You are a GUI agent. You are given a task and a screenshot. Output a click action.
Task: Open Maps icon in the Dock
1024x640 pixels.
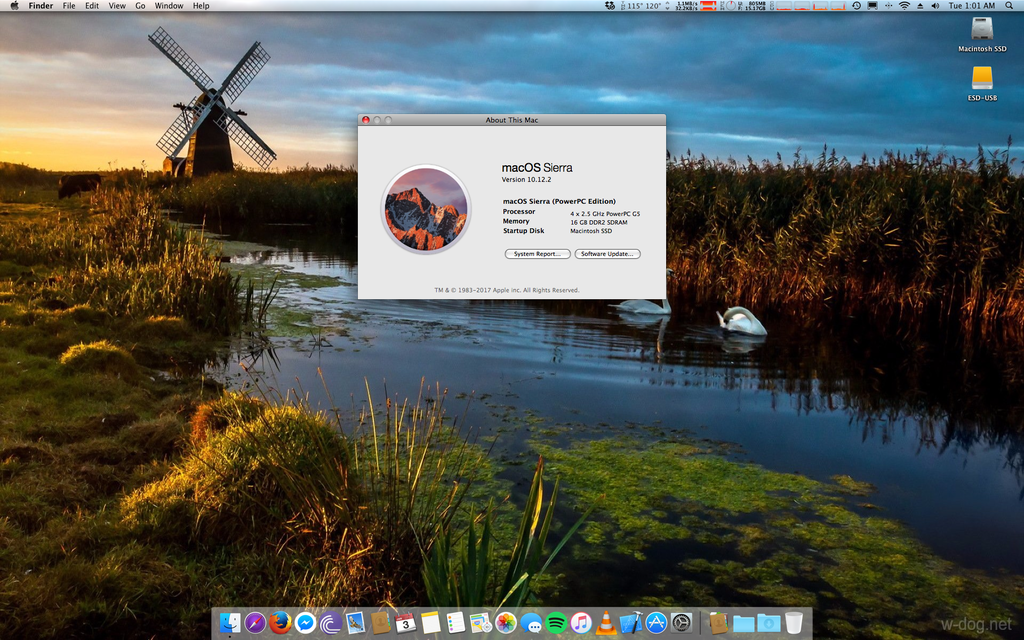click(481, 623)
